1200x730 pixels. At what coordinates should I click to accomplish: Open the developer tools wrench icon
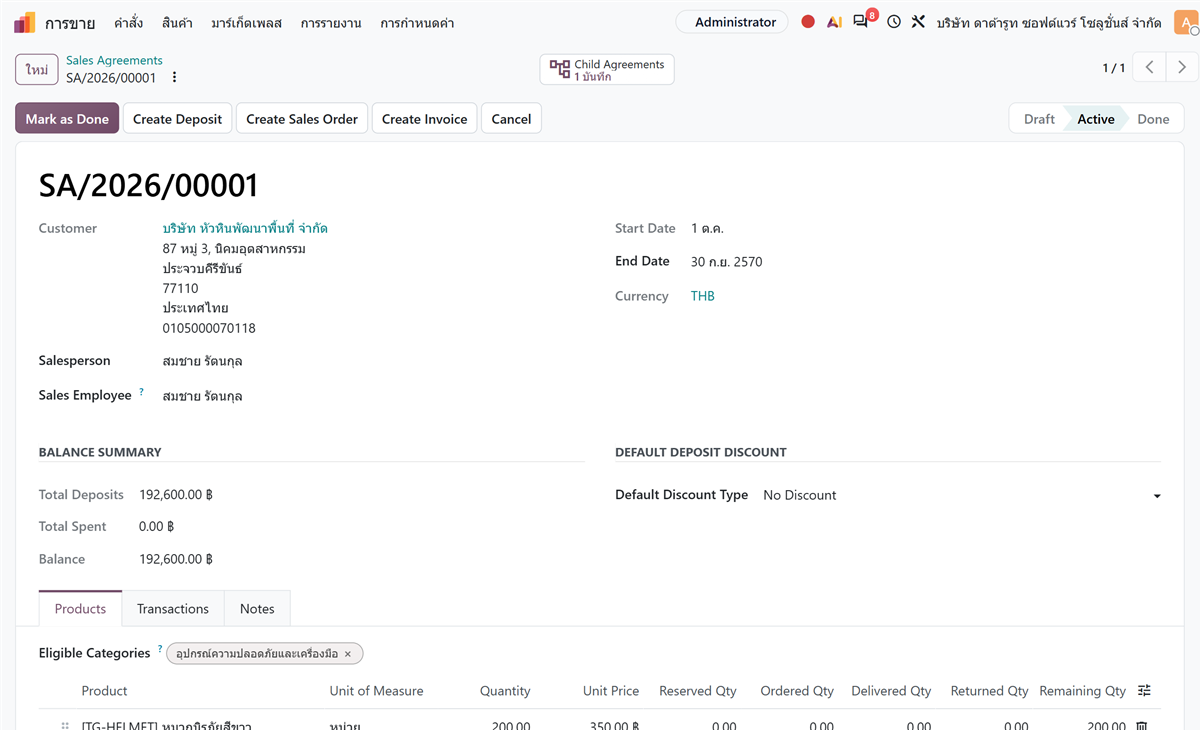[x=918, y=22]
